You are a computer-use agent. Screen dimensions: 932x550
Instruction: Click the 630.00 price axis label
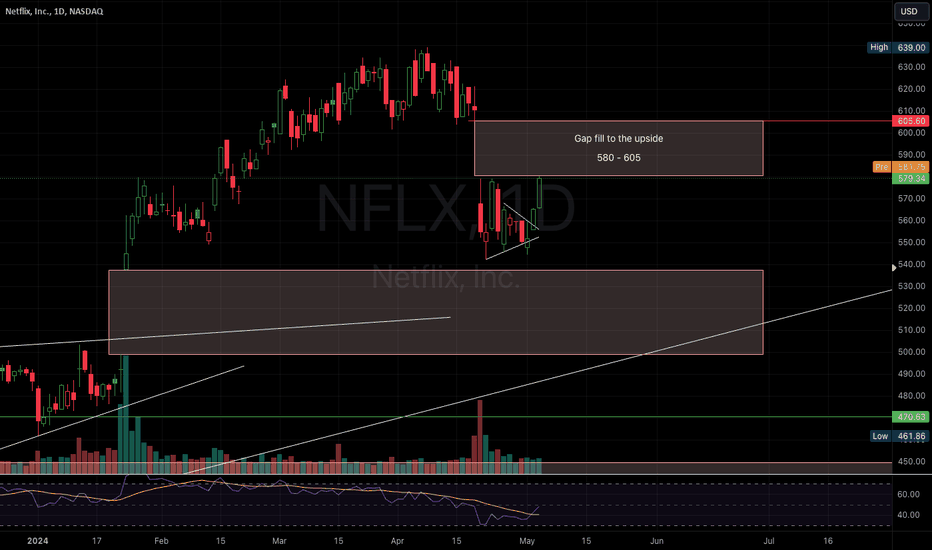click(x=912, y=67)
